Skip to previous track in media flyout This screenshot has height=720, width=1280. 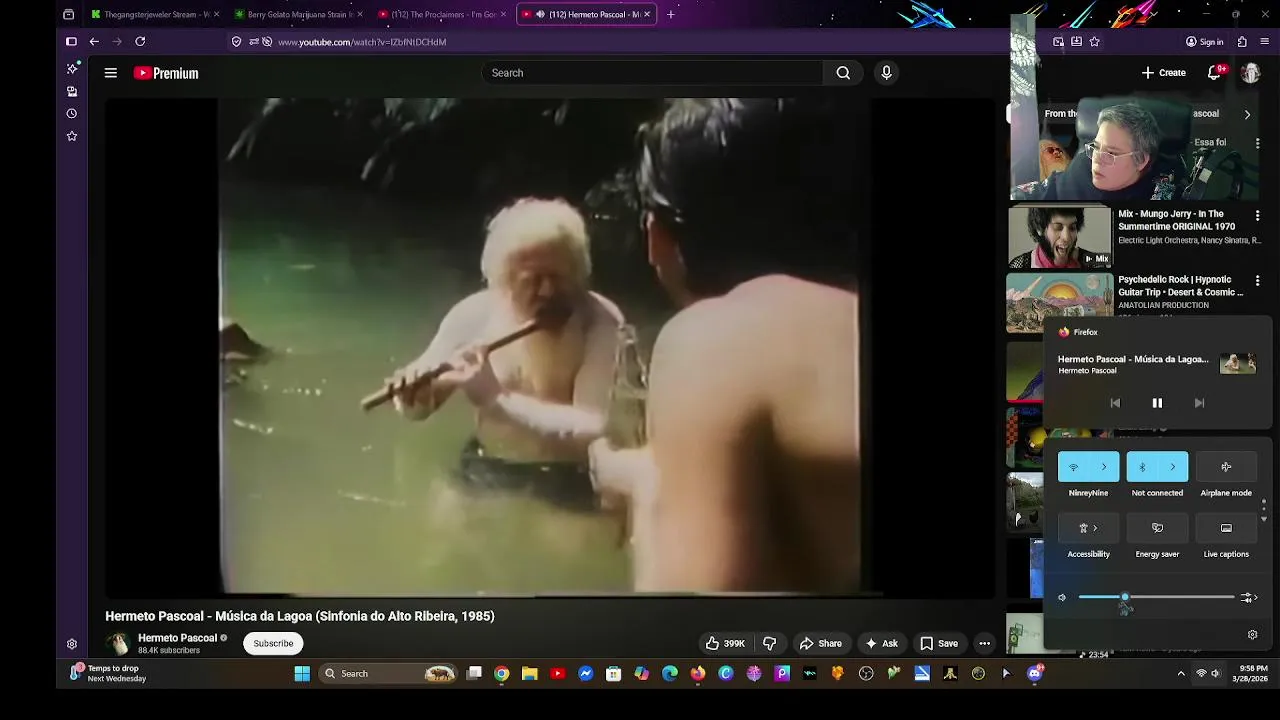point(1115,403)
